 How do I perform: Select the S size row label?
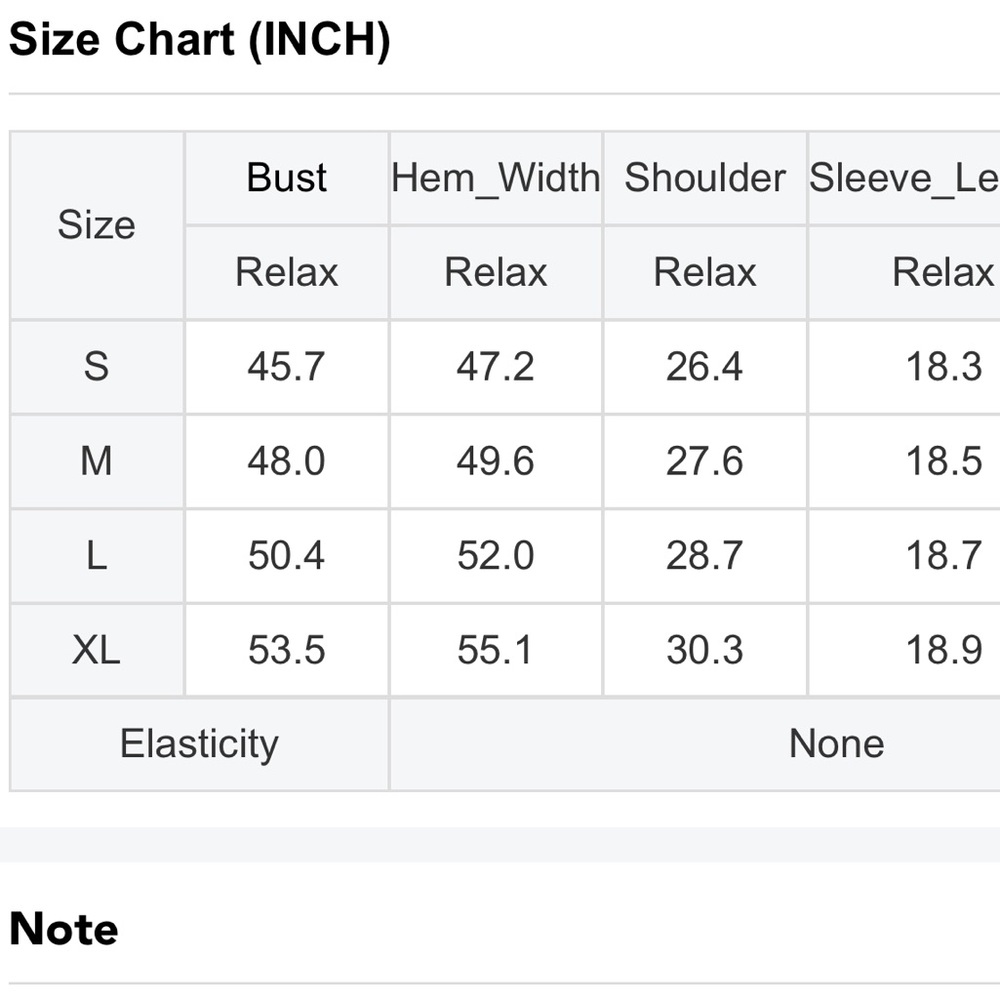point(96,367)
